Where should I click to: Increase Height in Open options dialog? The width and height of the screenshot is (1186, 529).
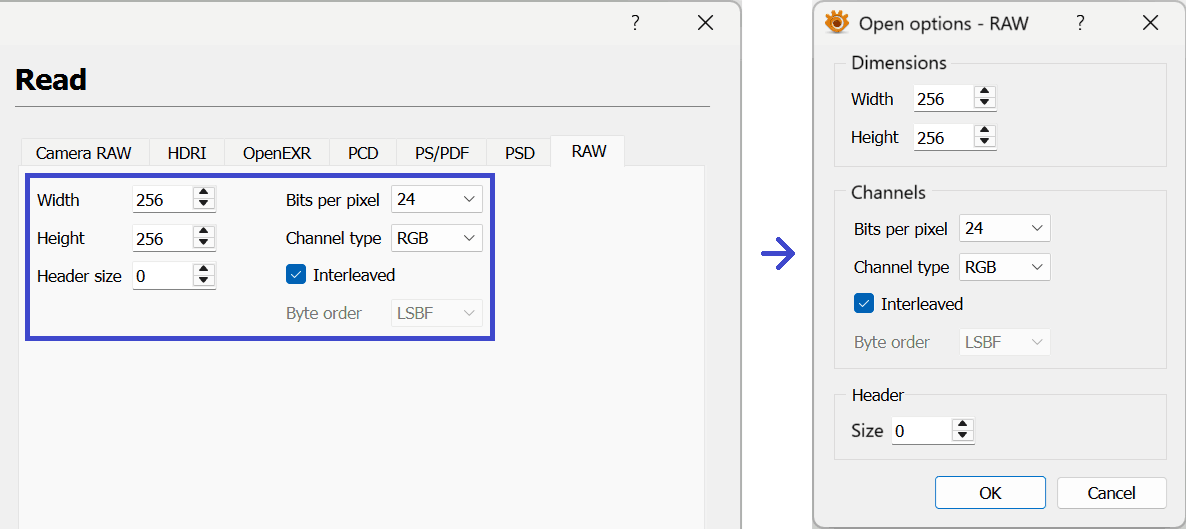pyautogui.click(x=984, y=131)
